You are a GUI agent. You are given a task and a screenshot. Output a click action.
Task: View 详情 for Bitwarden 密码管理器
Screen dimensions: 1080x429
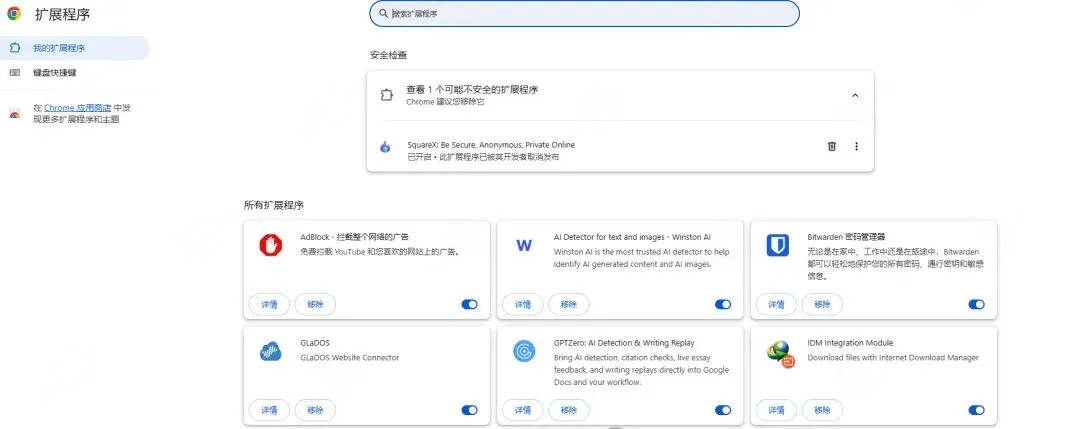pos(776,304)
